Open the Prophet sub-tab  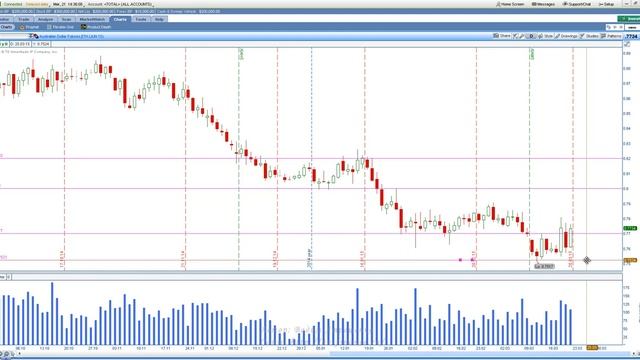(29, 27)
